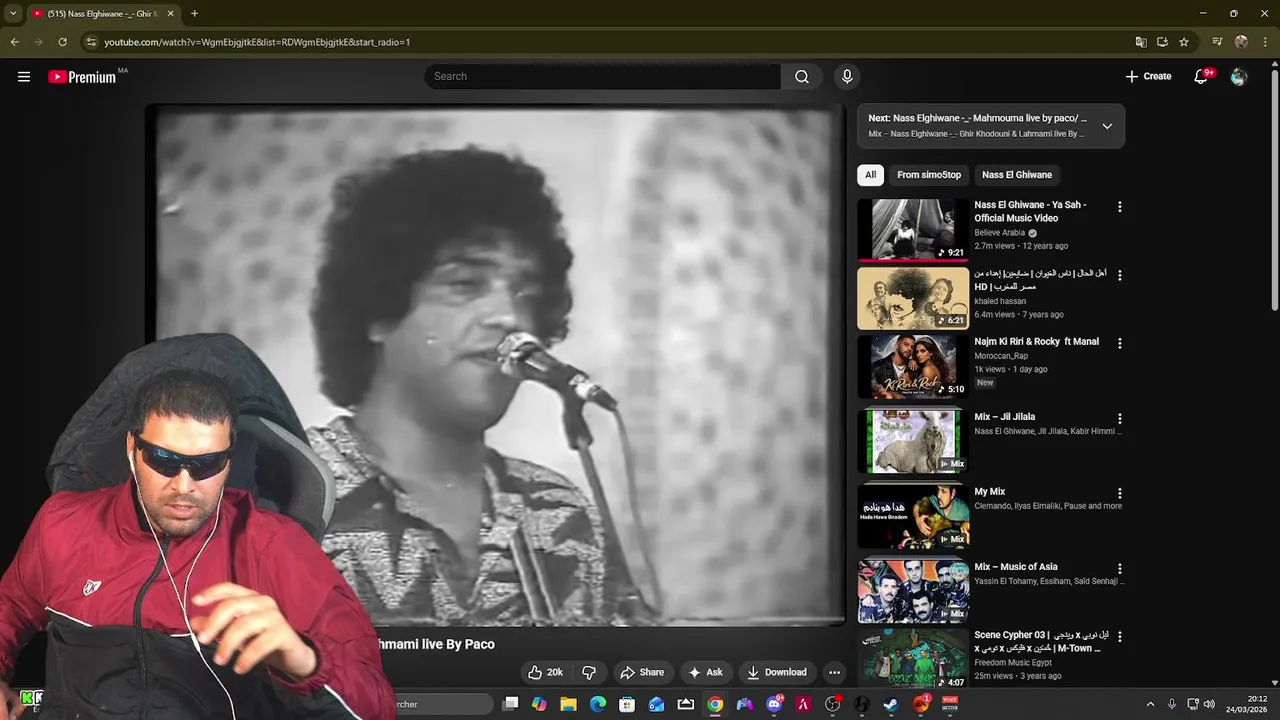Go to YouTube Premium home logo

tap(82, 77)
